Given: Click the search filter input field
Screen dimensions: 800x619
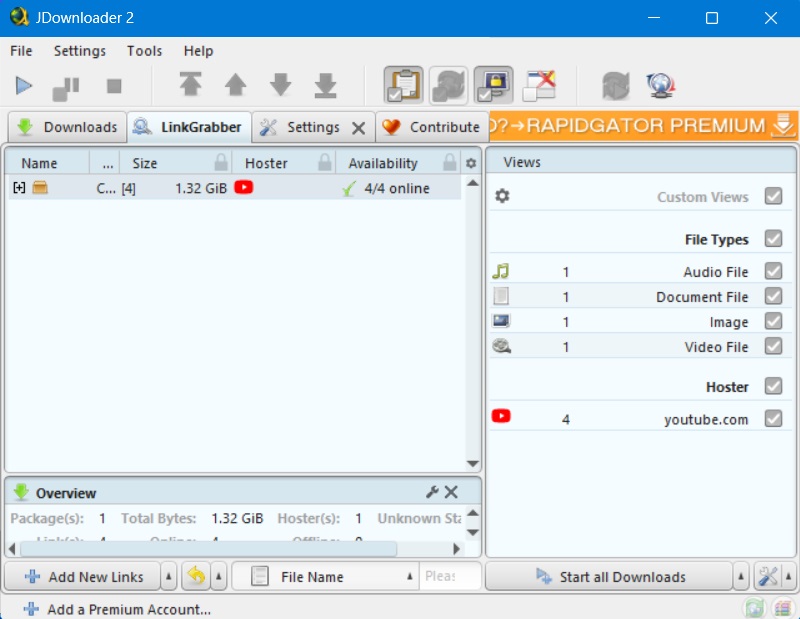Looking at the screenshot, I should pyautogui.click(x=448, y=576).
